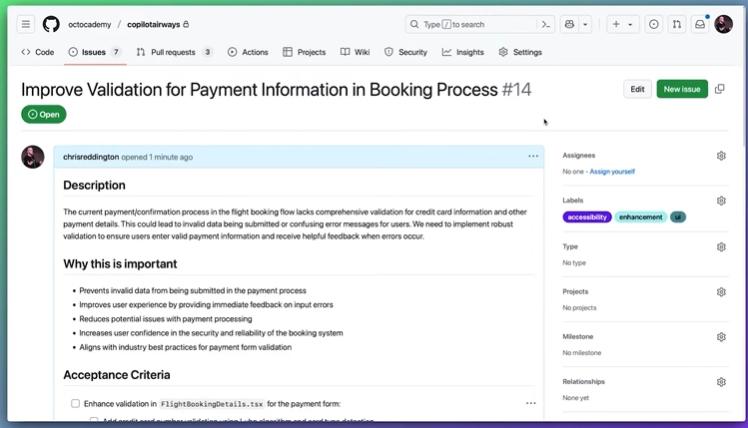Expand the plus create-new dropdown
The image size is (748, 428).
tap(622, 24)
